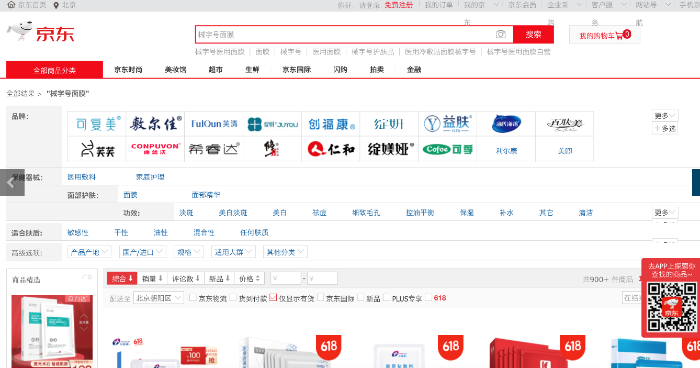Uncheck the 仅显示有货 checkbox

click(x=273, y=297)
